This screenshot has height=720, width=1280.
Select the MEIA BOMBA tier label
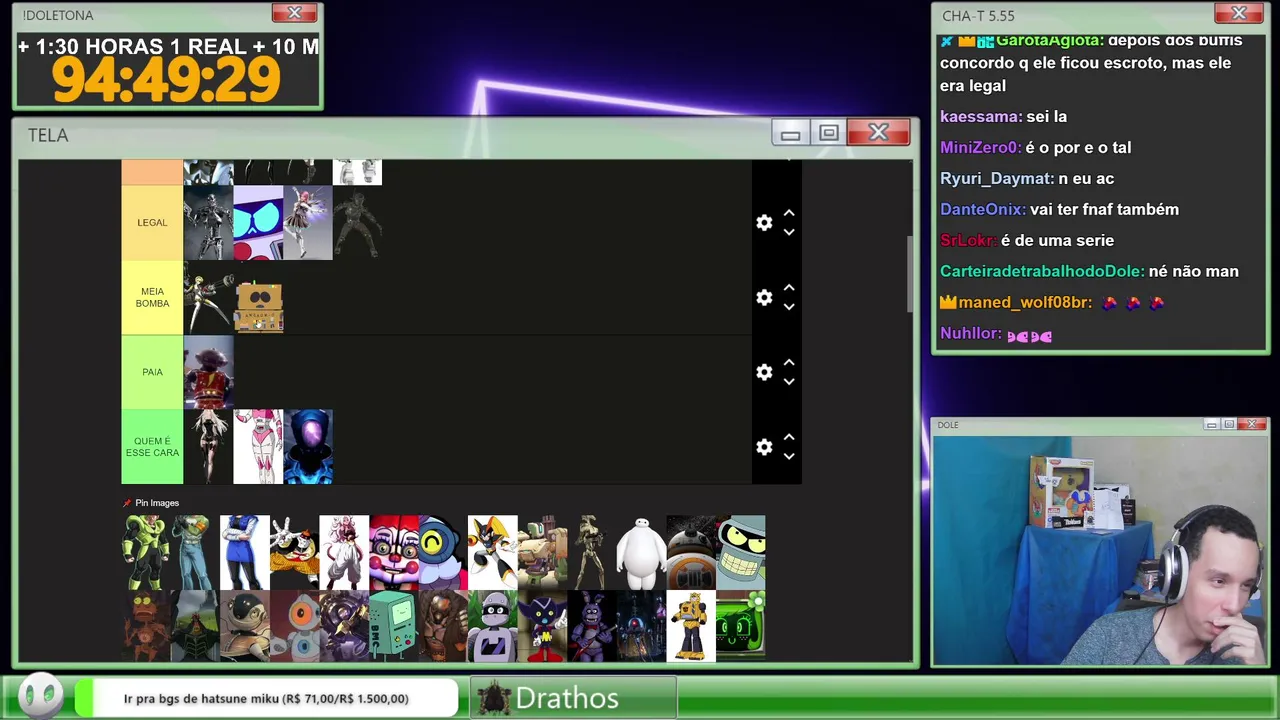point(152,297)
